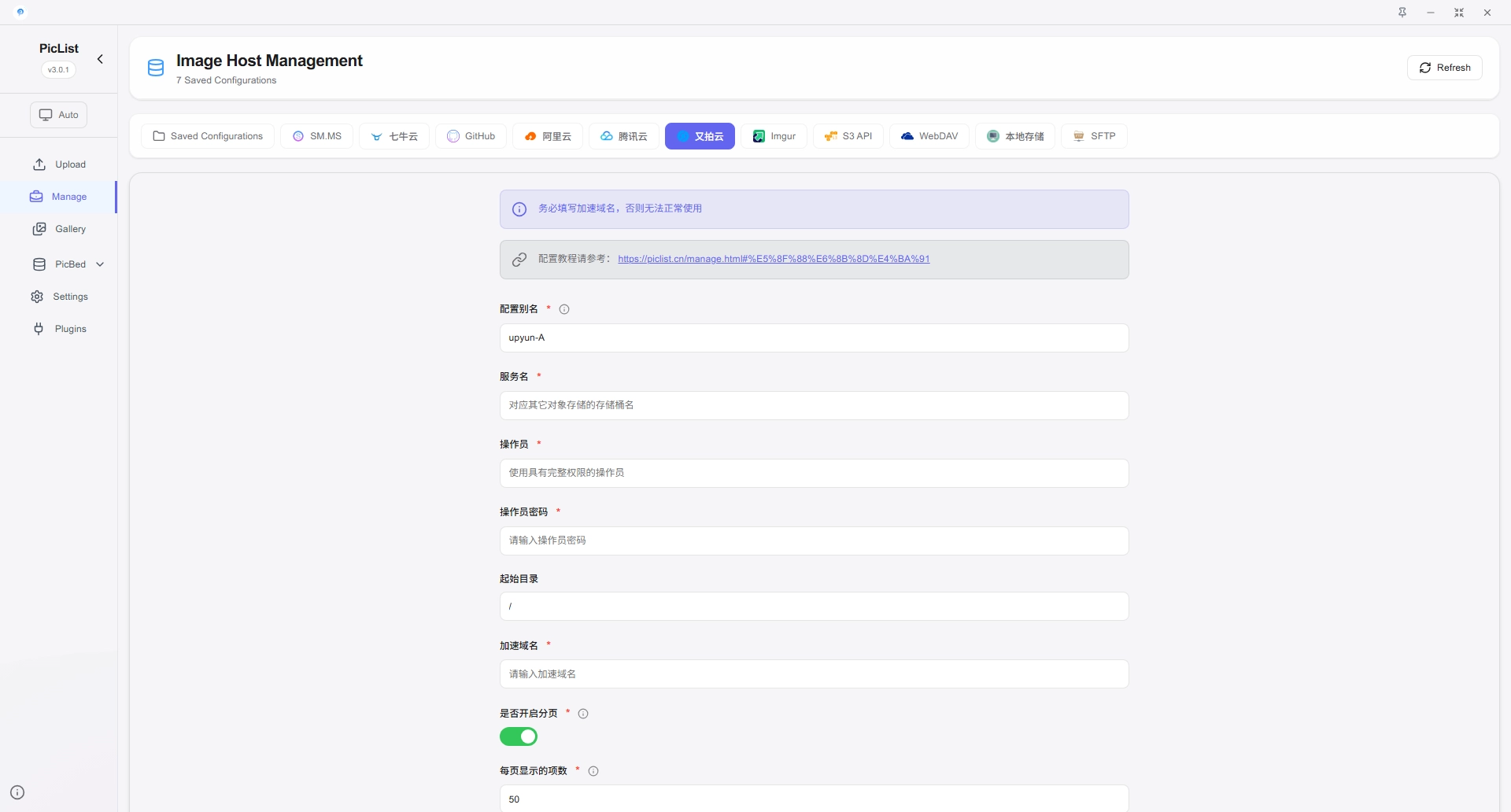Select the 又拍云 tab
This screenshot has width=1511, height=812.
click(700, 136)
